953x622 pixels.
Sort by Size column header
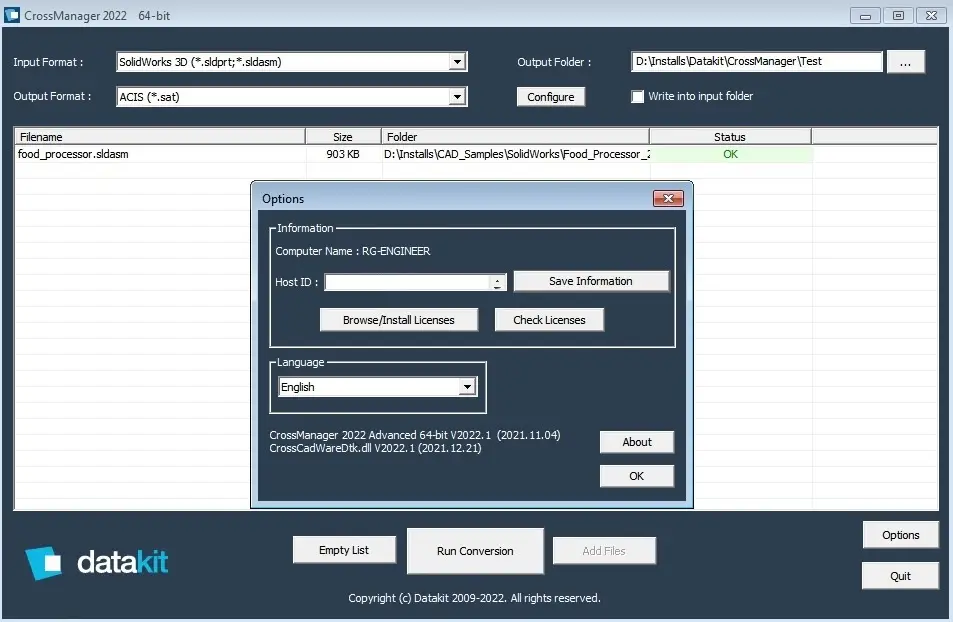coord(343,137)
